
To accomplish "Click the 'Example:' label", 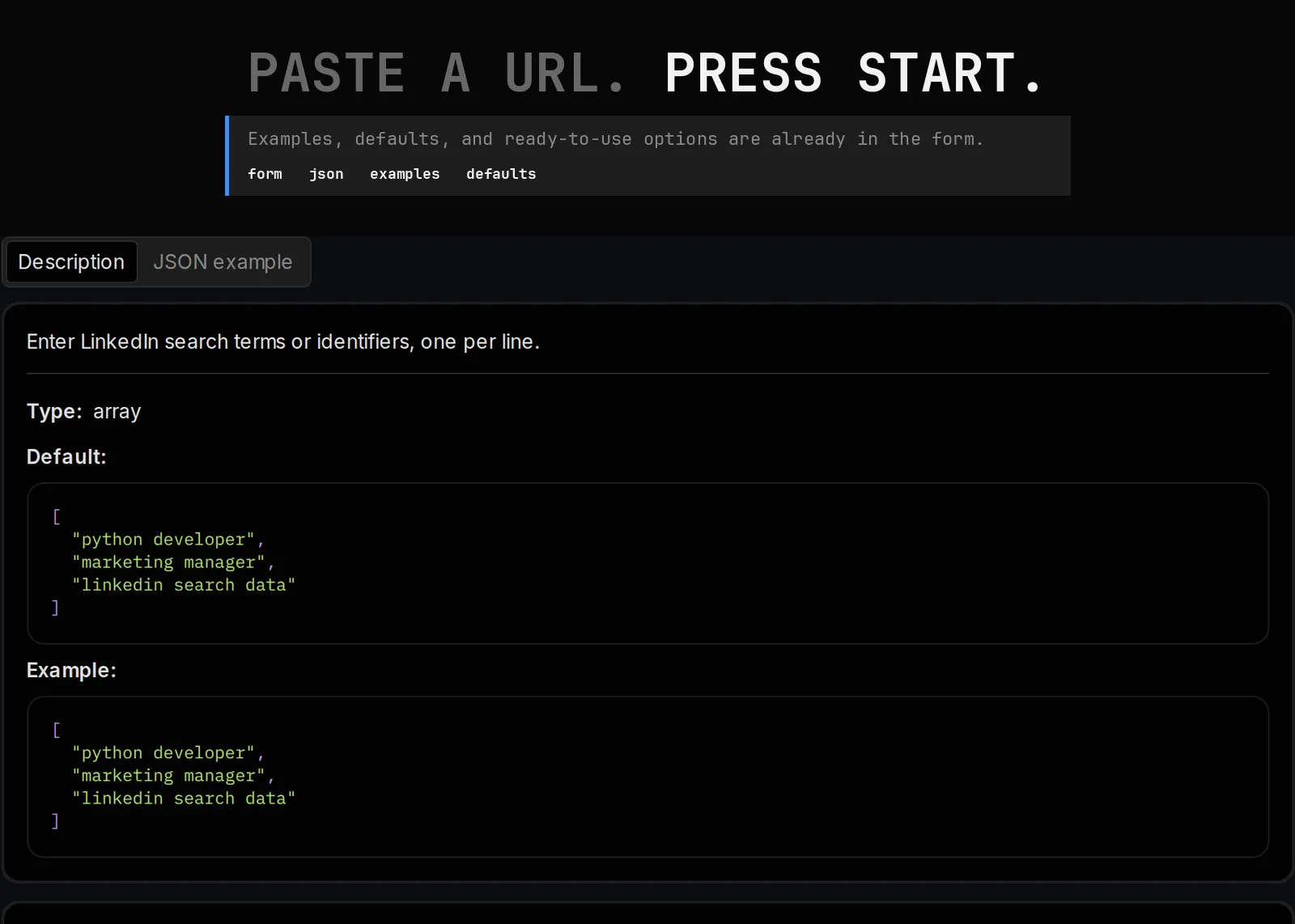I will [x=71, y=670].
